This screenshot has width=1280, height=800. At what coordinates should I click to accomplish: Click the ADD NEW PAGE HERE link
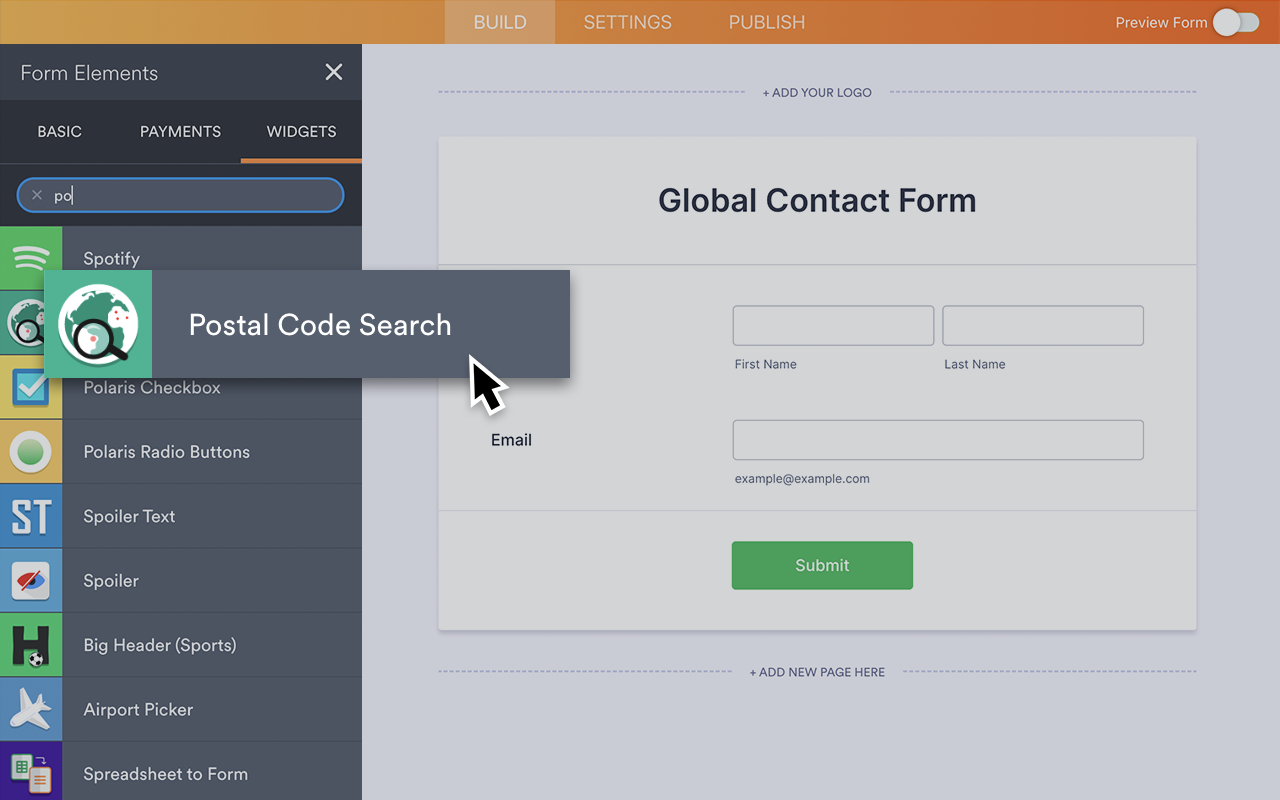pyautogui.click(x=817, y=672)
